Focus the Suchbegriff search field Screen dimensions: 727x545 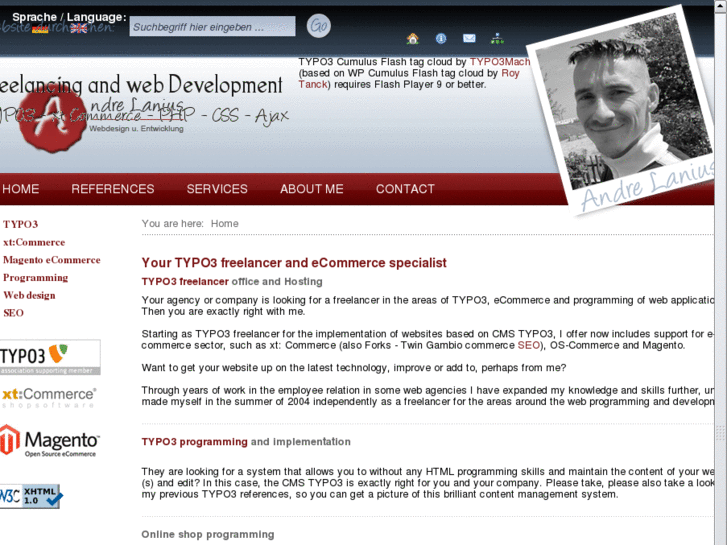point(212,26)
